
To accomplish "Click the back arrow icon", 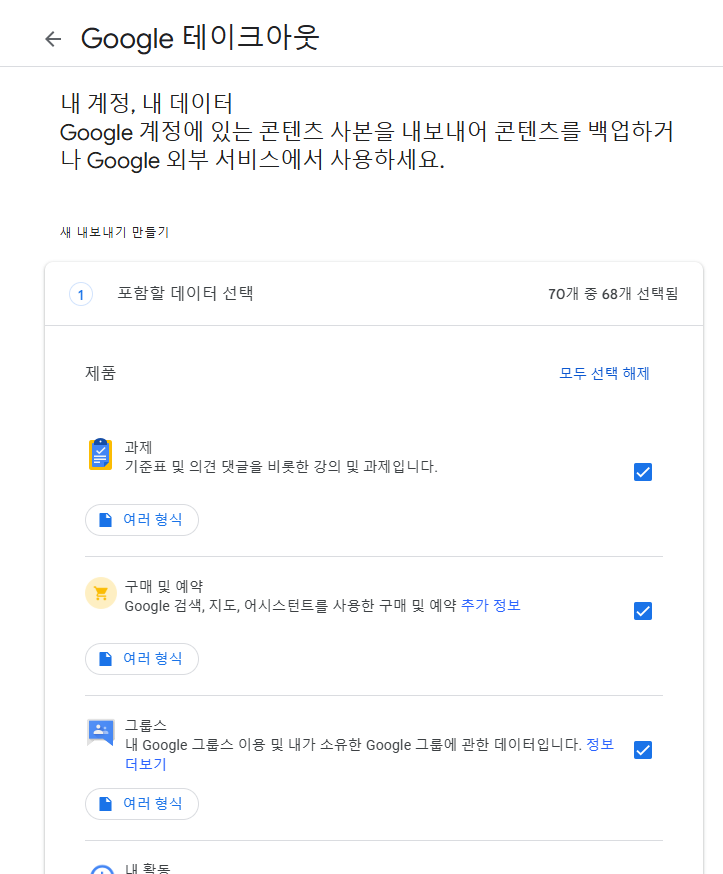I will 53,39.
